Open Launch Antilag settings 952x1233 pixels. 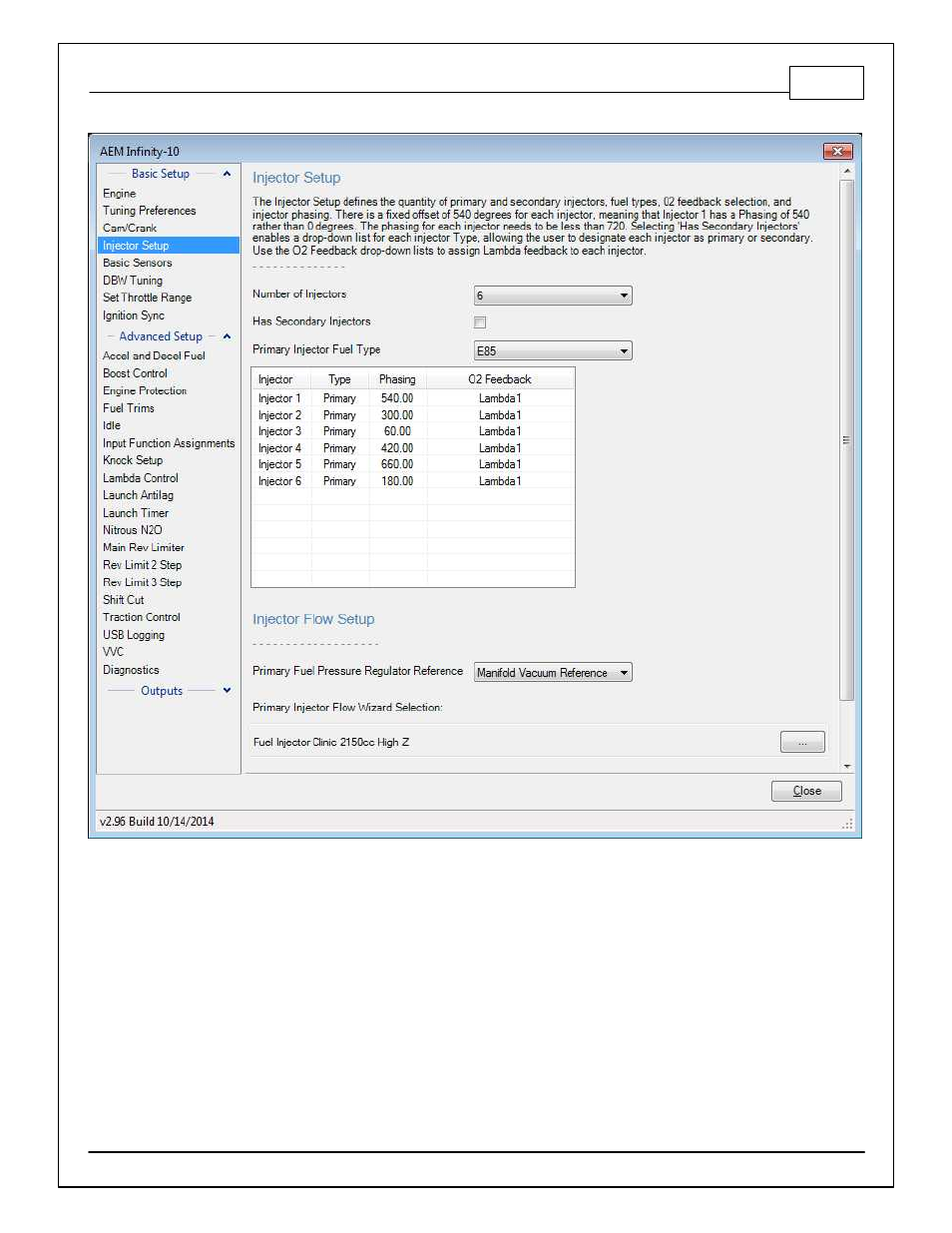point(139,495)
